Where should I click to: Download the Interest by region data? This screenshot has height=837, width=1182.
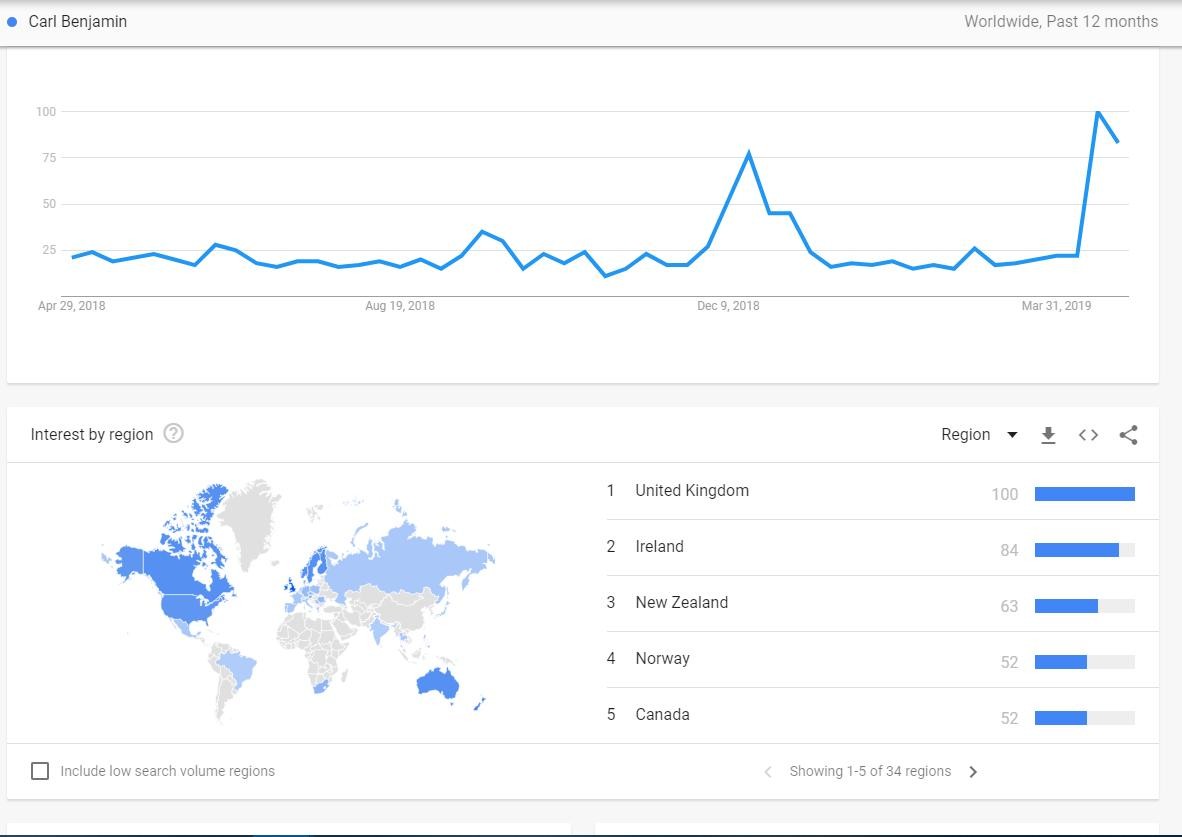pyautogui.click(x=1048, y=435)
